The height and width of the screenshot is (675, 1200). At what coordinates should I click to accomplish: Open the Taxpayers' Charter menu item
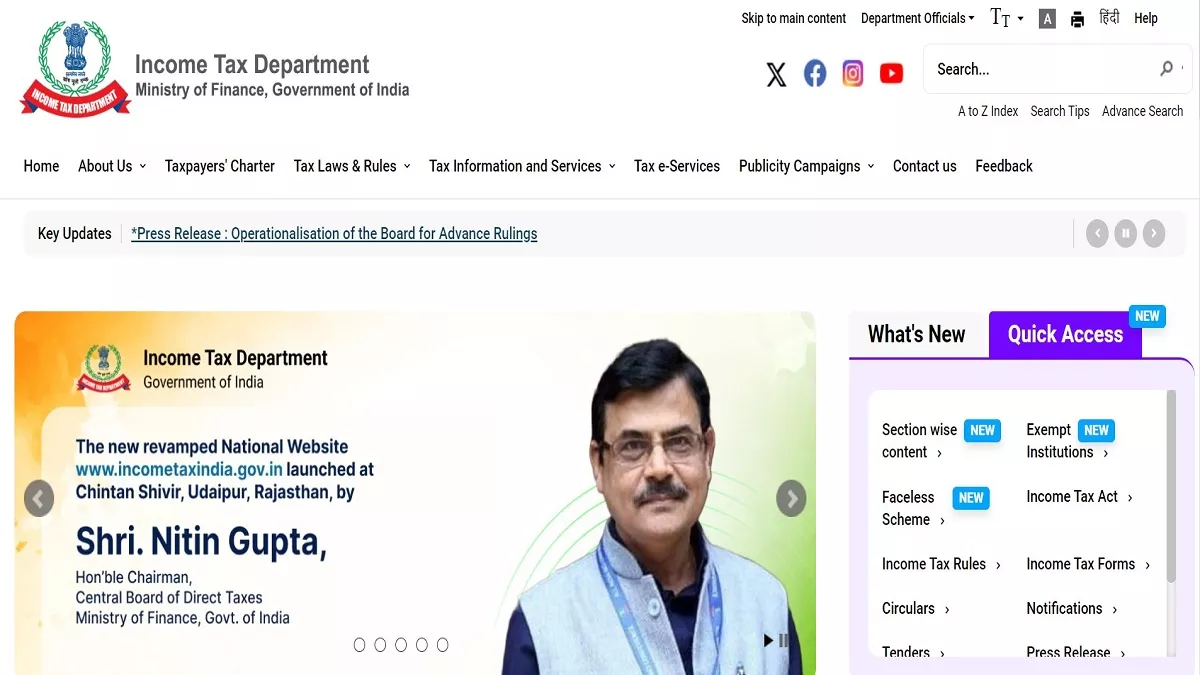219,166
